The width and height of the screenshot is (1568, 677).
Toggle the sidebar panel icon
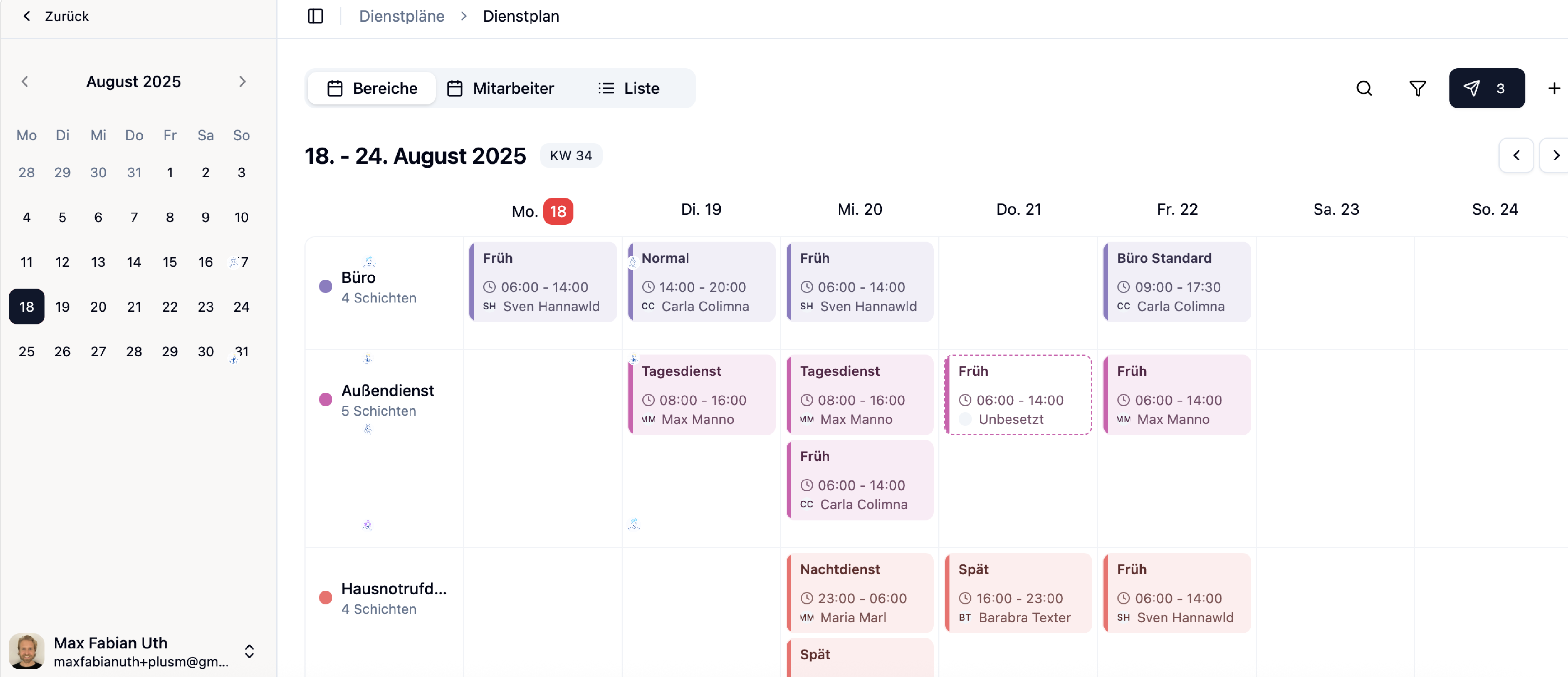coord(315,16)
